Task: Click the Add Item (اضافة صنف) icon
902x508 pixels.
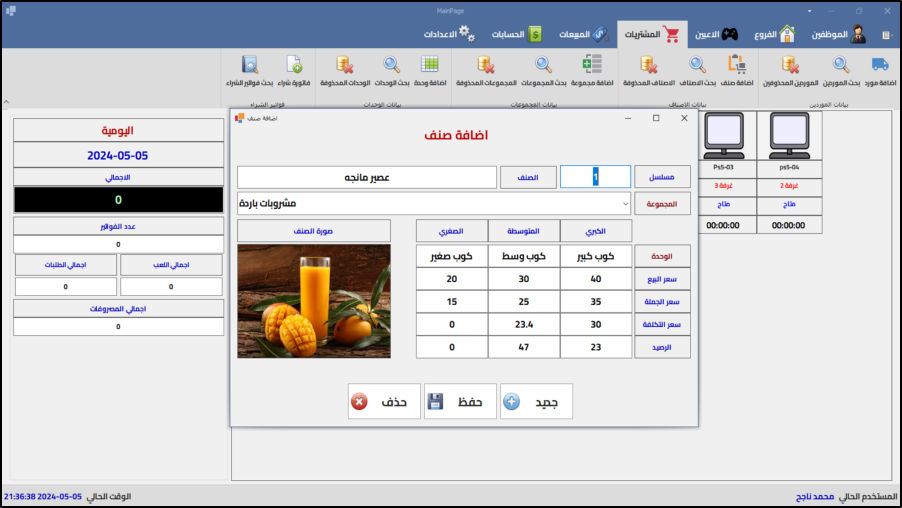Action: pyautogui.click(x=737, y=66)
